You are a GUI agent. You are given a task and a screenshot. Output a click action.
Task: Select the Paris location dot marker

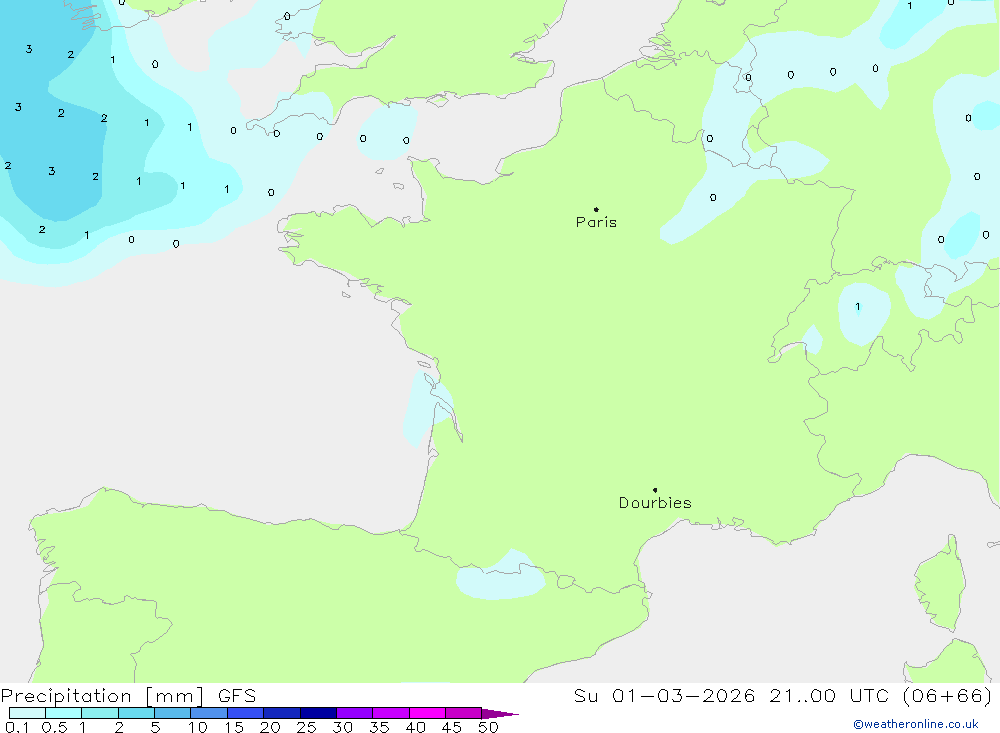pos(596,209)
